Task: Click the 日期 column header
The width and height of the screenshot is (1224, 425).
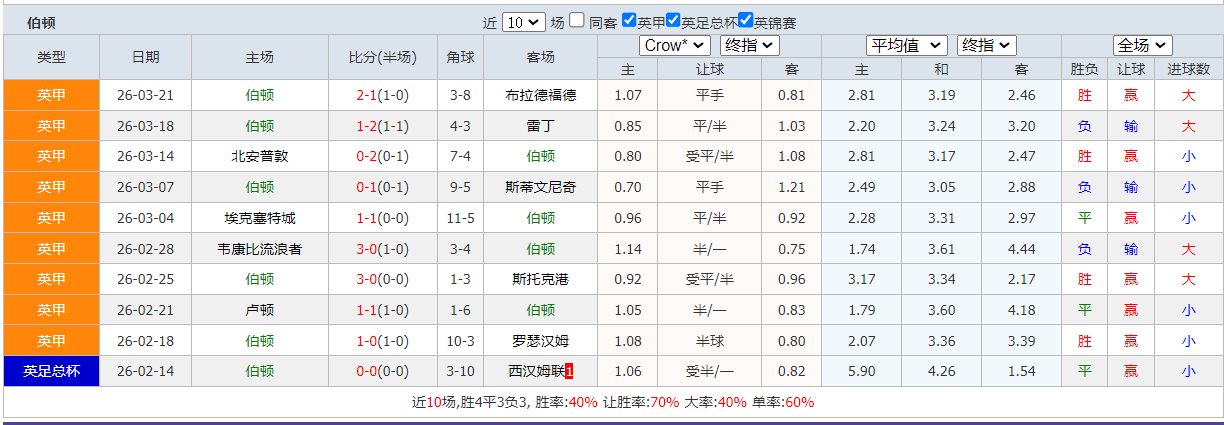Action: point(145,57)
